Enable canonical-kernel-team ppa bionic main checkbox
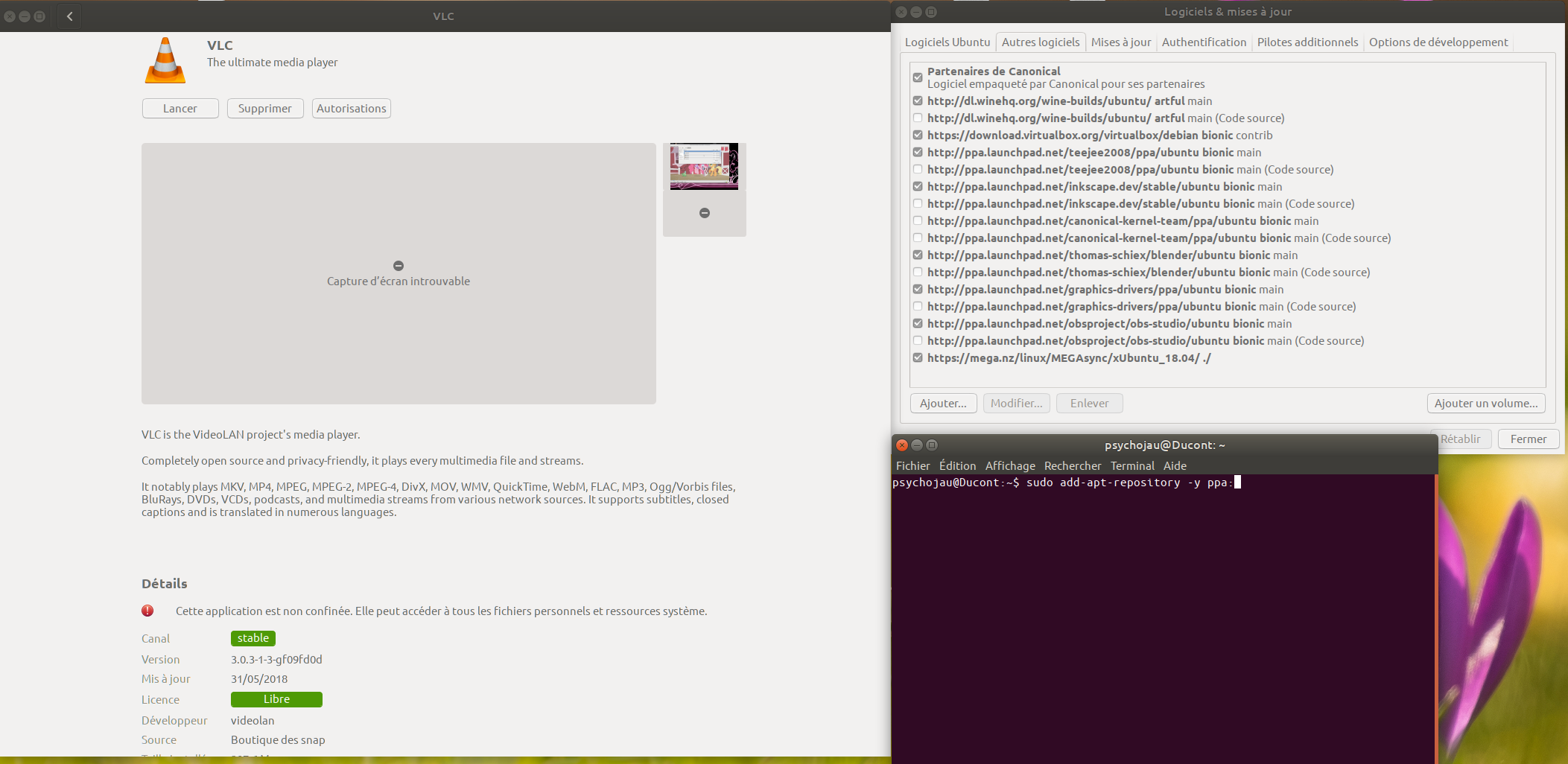This screenshot has height=764, width=1568. pos(918,220)
